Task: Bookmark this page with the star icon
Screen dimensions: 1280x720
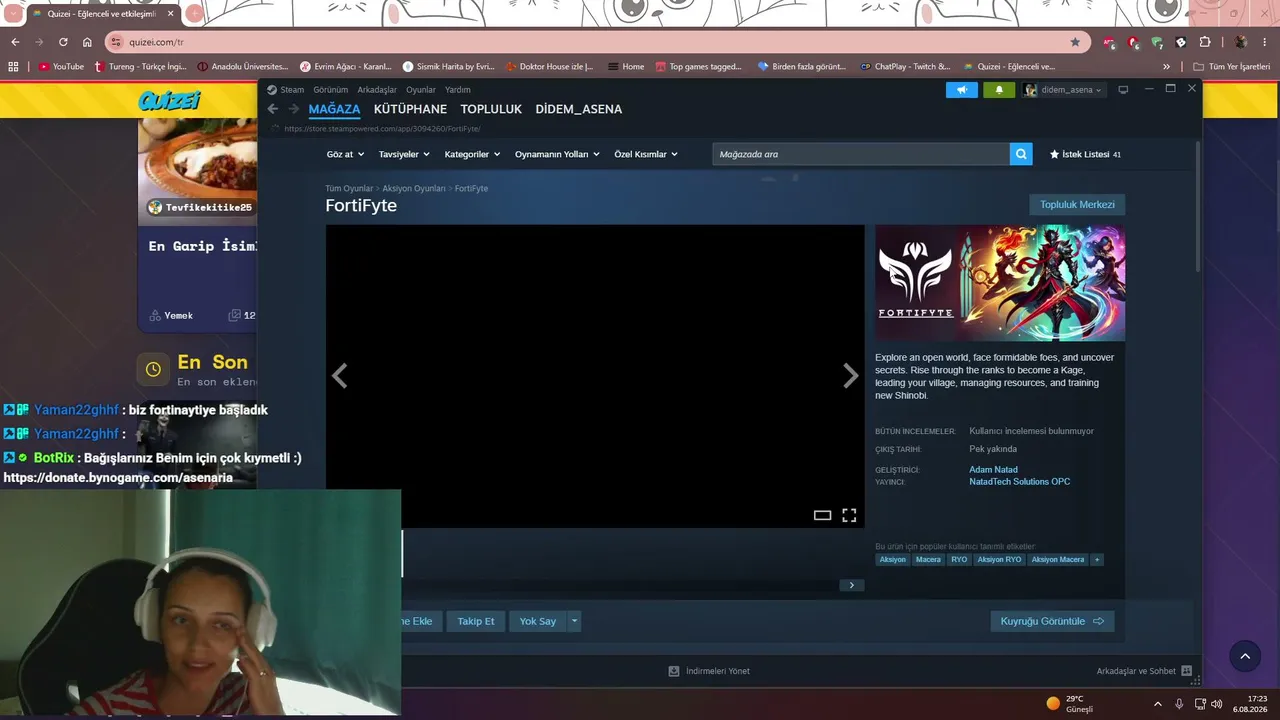Action: [x=1075, y=42]
